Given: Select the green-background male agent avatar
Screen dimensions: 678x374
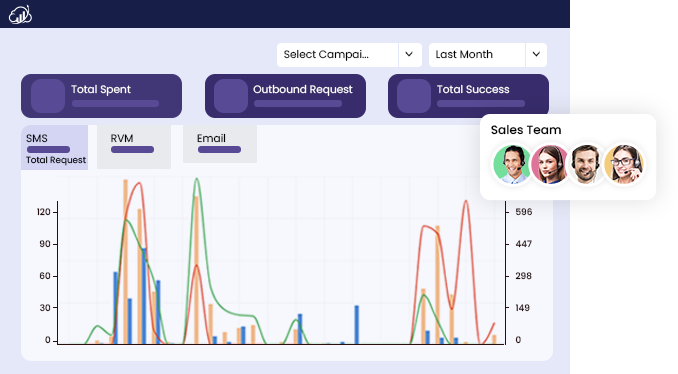Looking at the screenshot, I should pos(512,165).
